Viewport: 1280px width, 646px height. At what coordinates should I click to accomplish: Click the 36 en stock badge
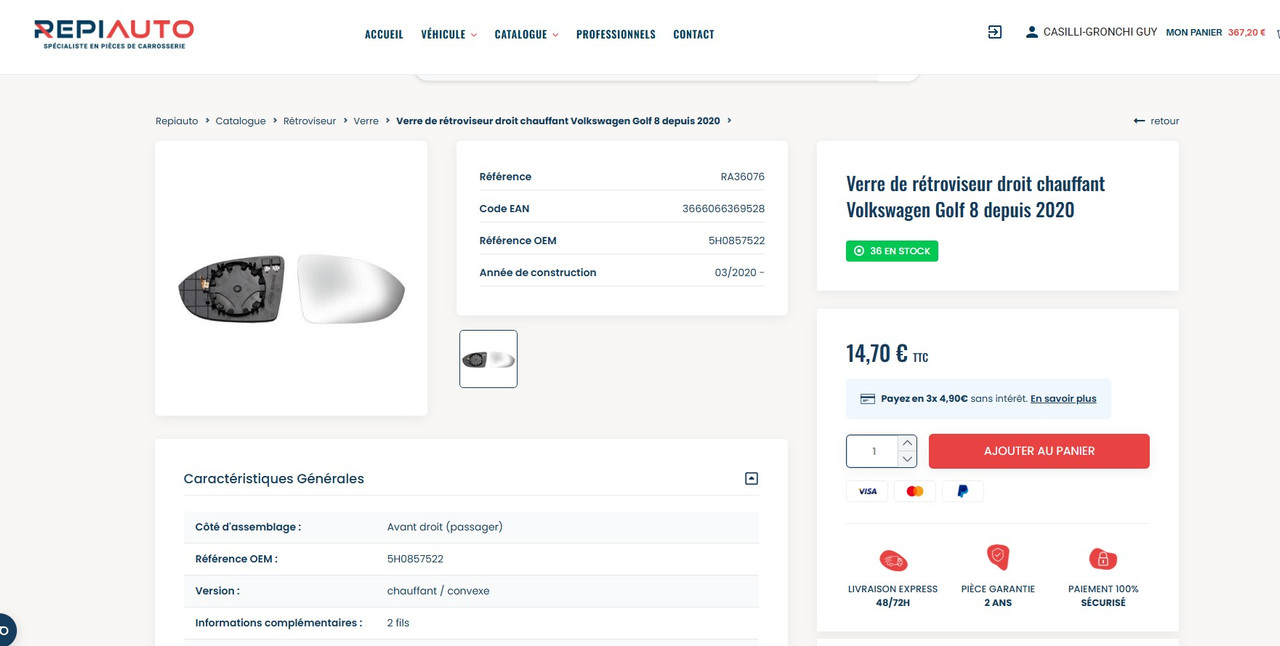point(892,251)
